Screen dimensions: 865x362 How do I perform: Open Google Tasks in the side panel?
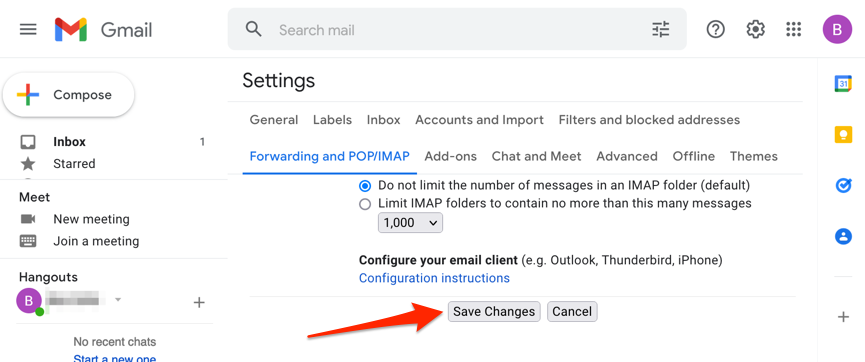pos(843,186)
